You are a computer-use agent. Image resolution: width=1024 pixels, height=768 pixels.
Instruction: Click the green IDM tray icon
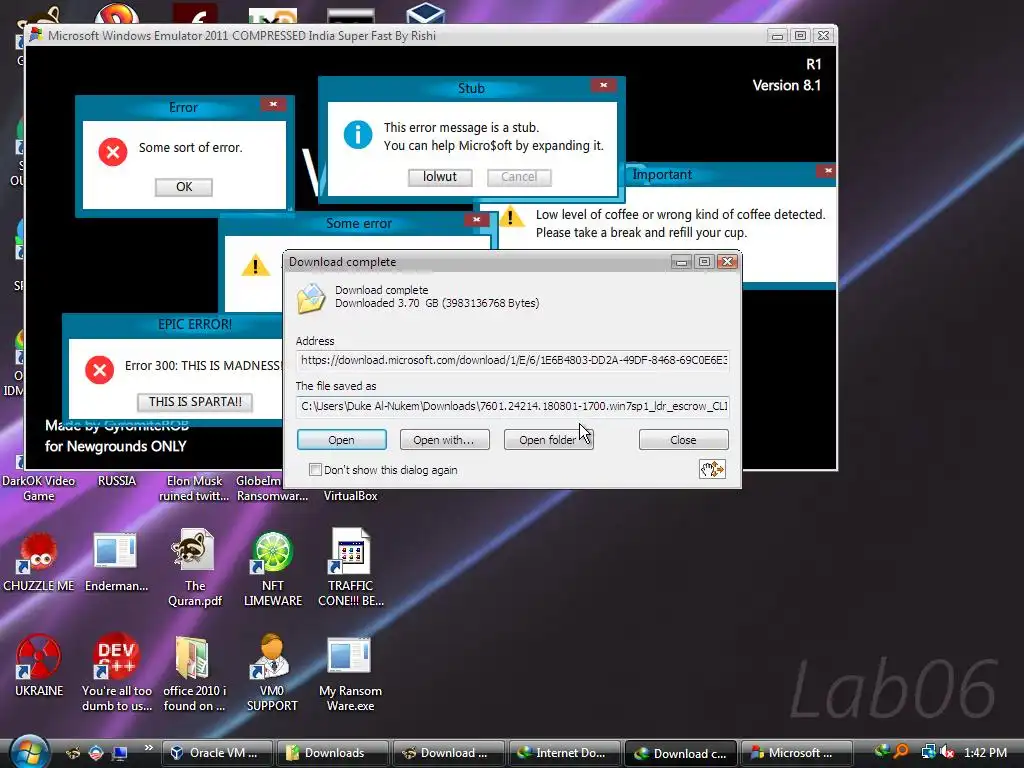click(882, 752)
